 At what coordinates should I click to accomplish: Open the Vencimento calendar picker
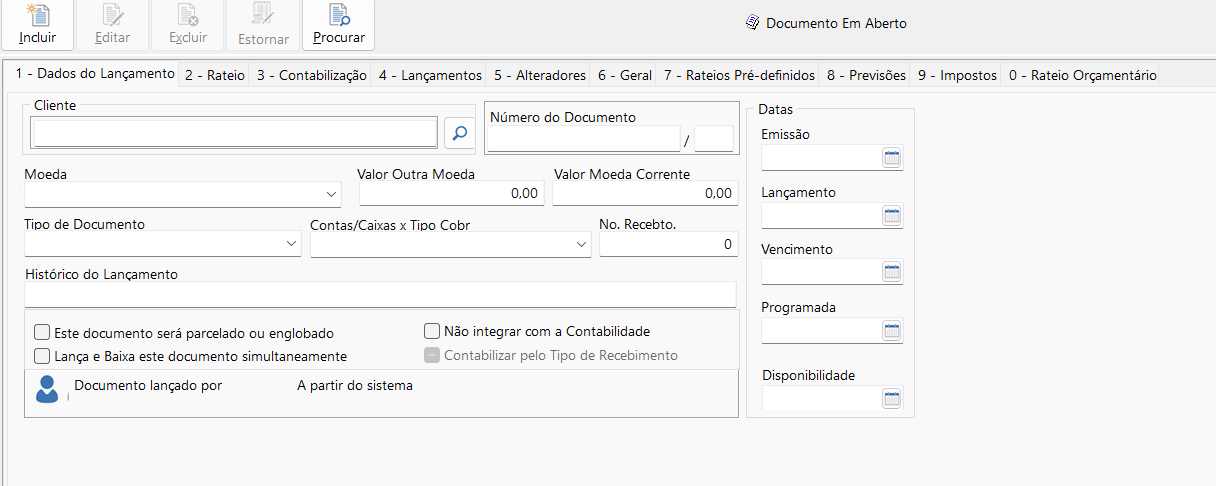click(x=892, y=272)
